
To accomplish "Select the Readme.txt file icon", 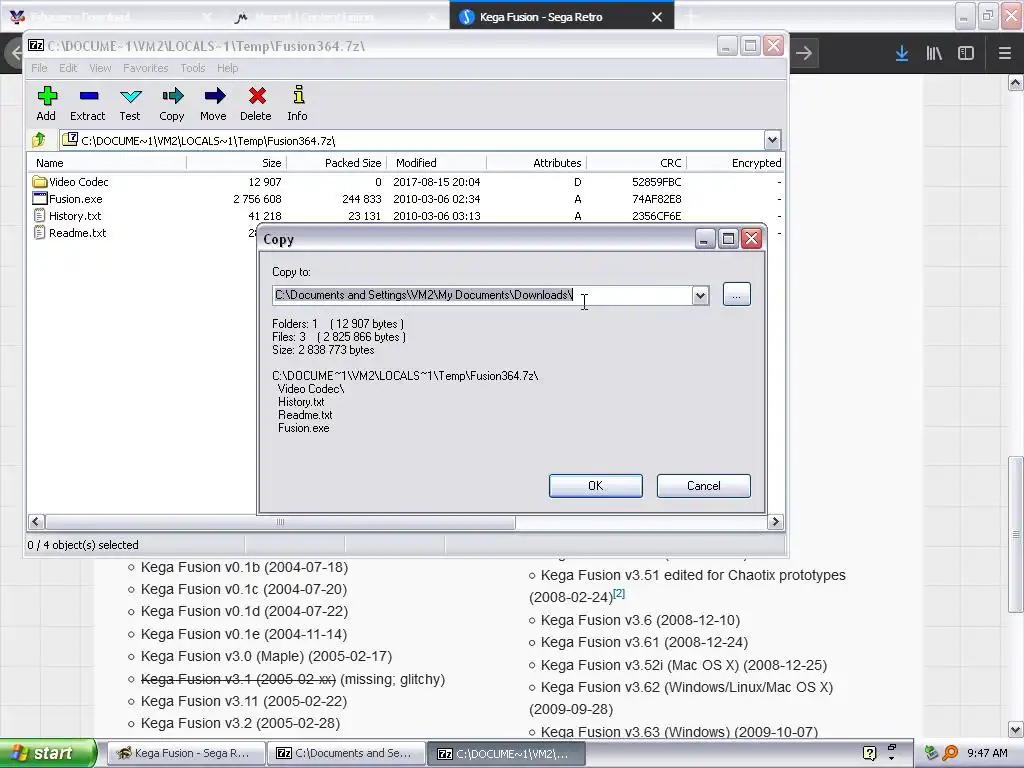I will point(39,232).
